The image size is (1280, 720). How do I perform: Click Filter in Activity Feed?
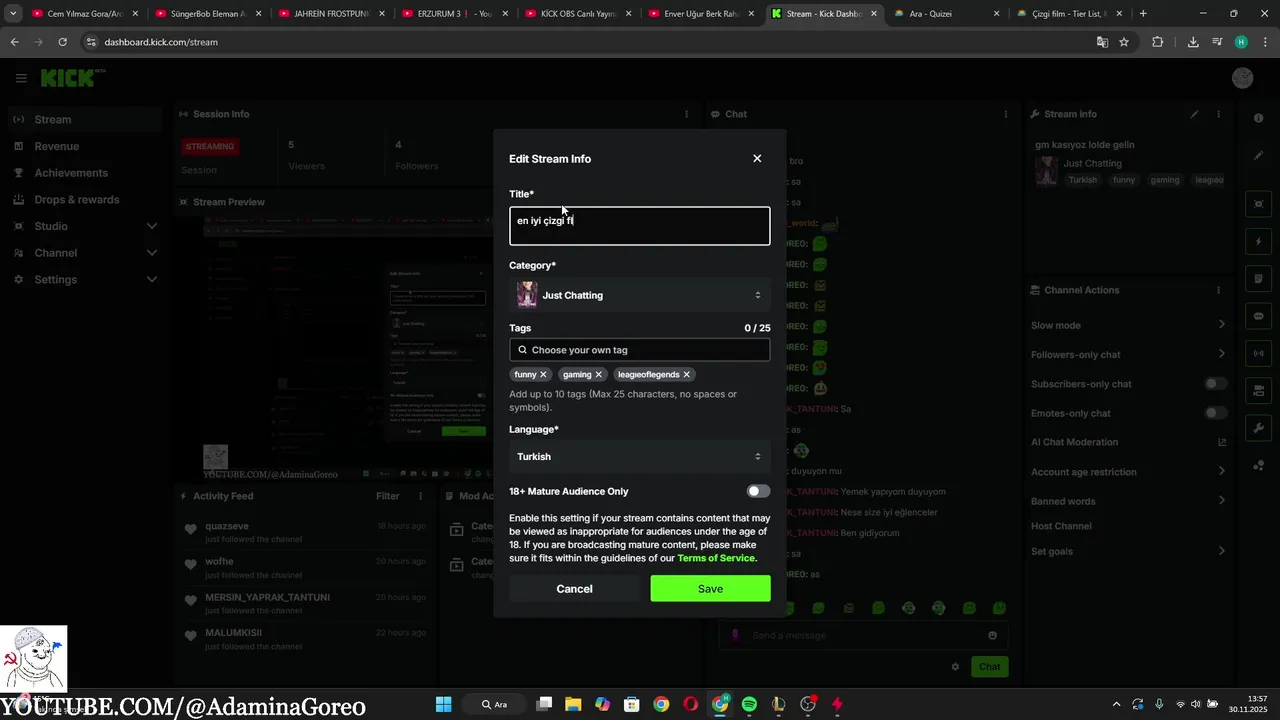[387, 496]
